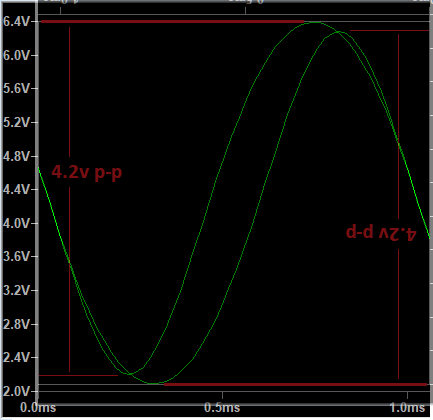Click the 1.0ms time axis label
This screenshot has height=420, width=433.
tap(407, 407)
